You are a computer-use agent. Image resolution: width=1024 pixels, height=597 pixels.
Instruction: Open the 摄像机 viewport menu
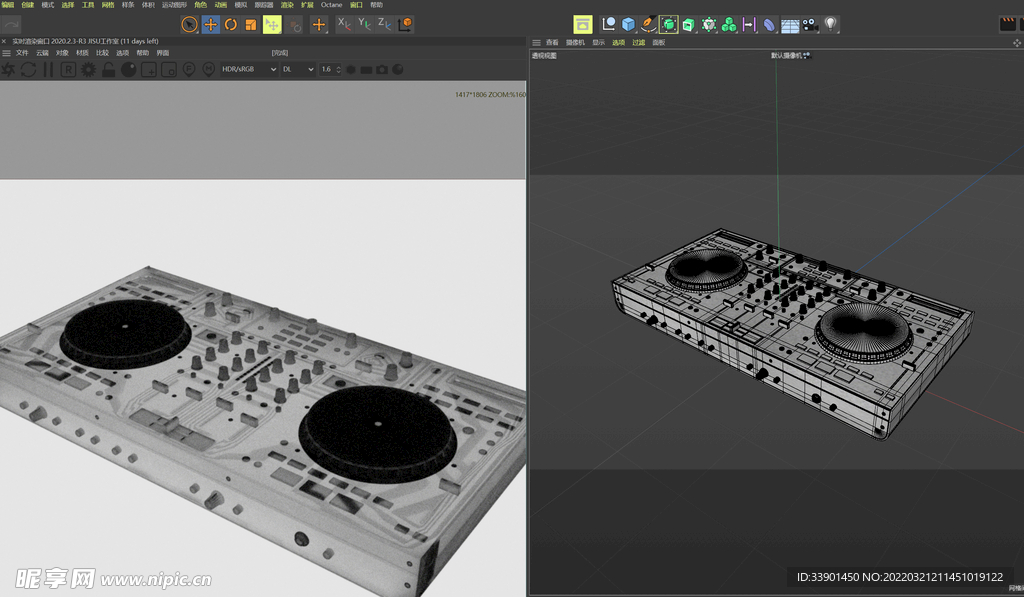click(x=575, y=43)
